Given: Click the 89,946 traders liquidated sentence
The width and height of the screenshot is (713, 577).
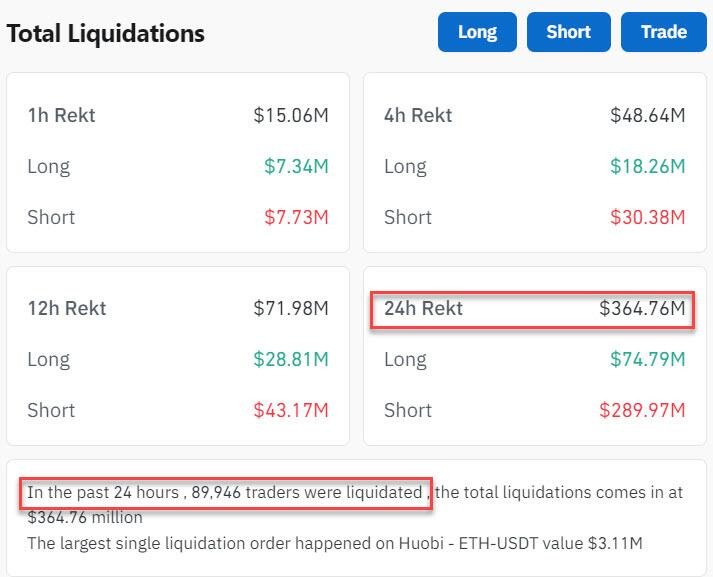Looking at the screenshot, I should tap(225, 492).
